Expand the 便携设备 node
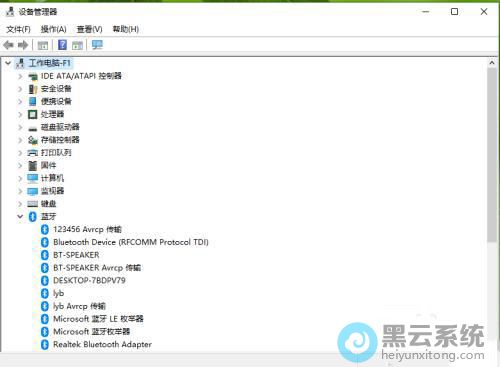 point(20,102)
